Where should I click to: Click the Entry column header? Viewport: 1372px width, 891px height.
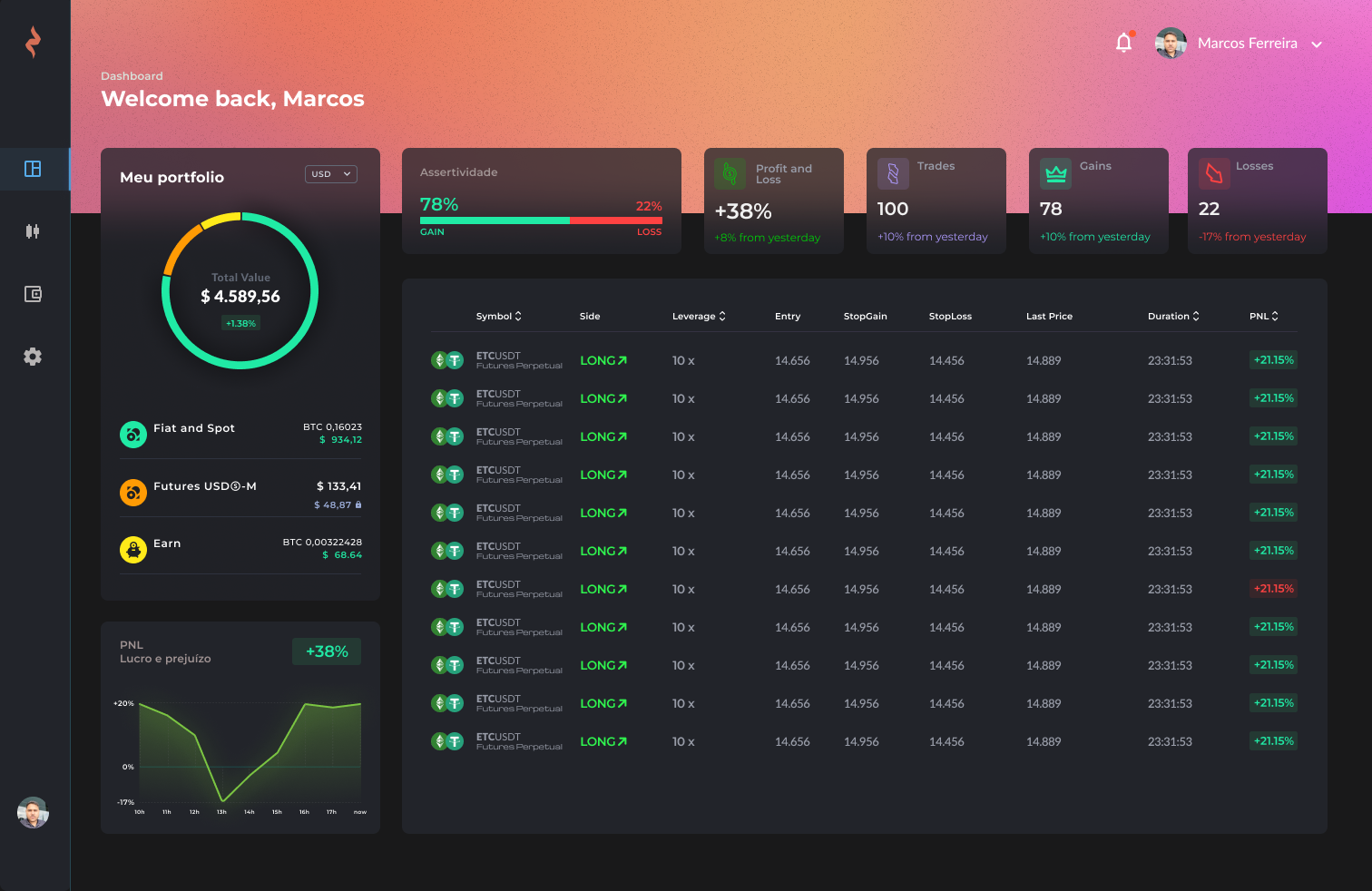(x=788, y=317)
